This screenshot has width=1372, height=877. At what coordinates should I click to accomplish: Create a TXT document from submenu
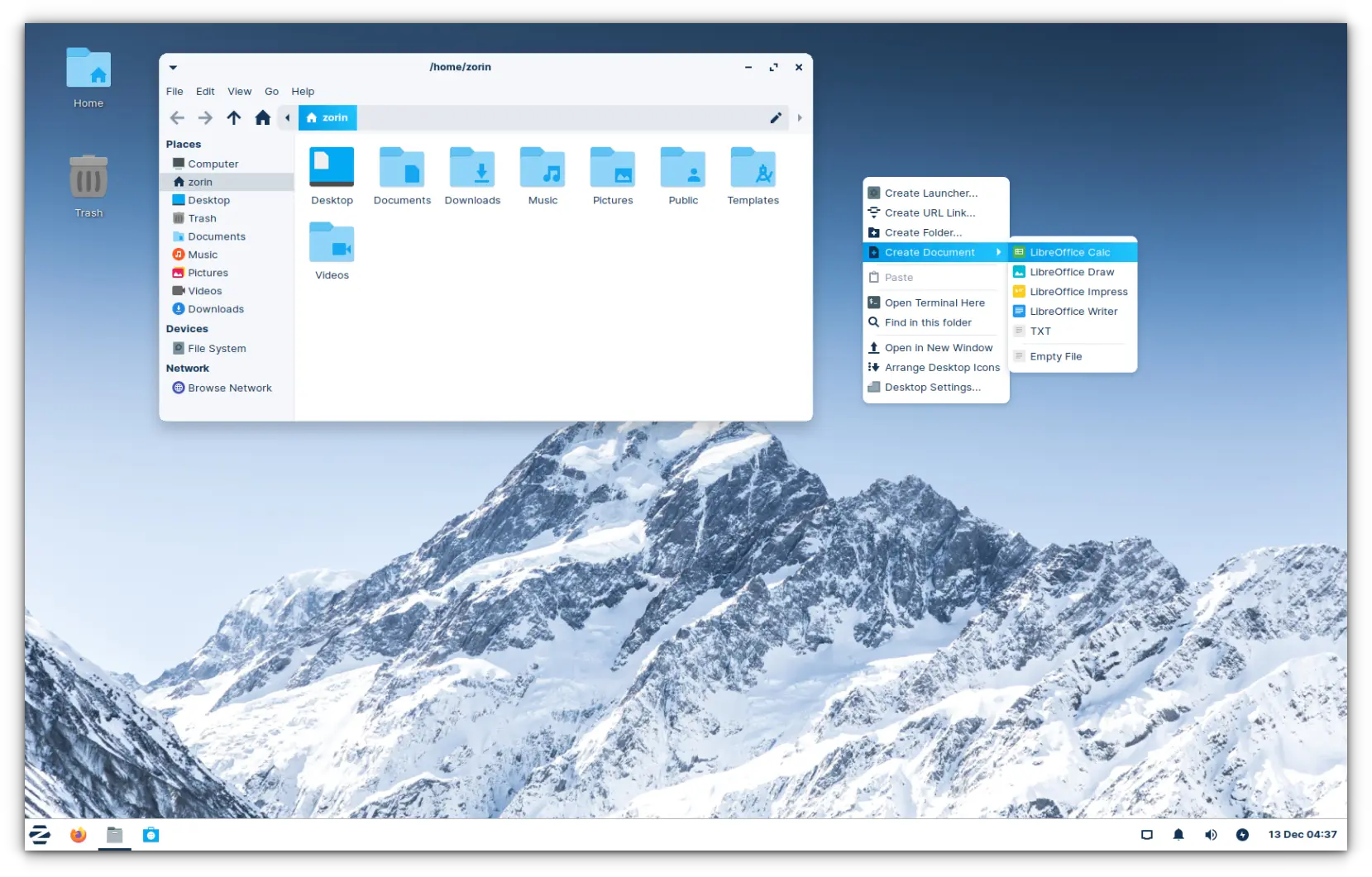(1073, 331)
